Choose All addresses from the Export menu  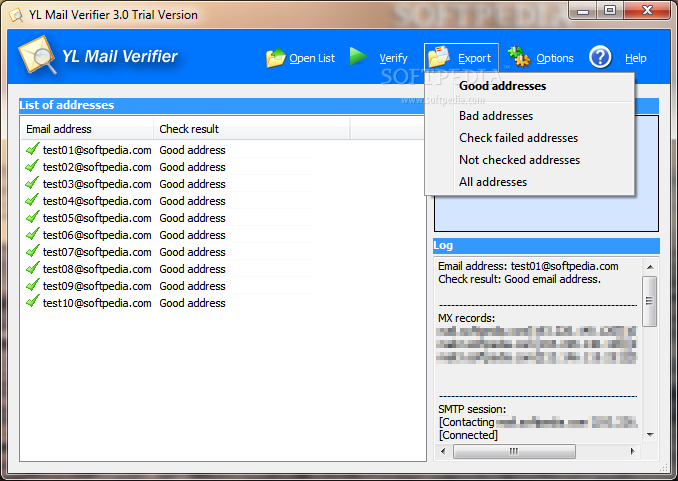[x=530, y=182]
